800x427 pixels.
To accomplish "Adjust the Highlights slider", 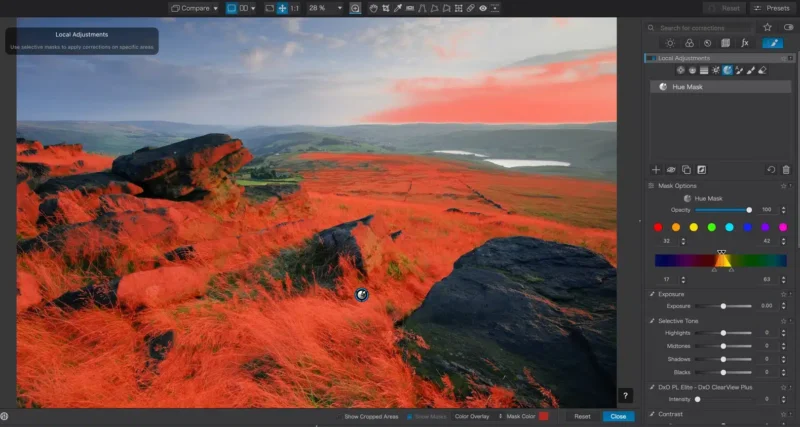I will pos(723,333).
